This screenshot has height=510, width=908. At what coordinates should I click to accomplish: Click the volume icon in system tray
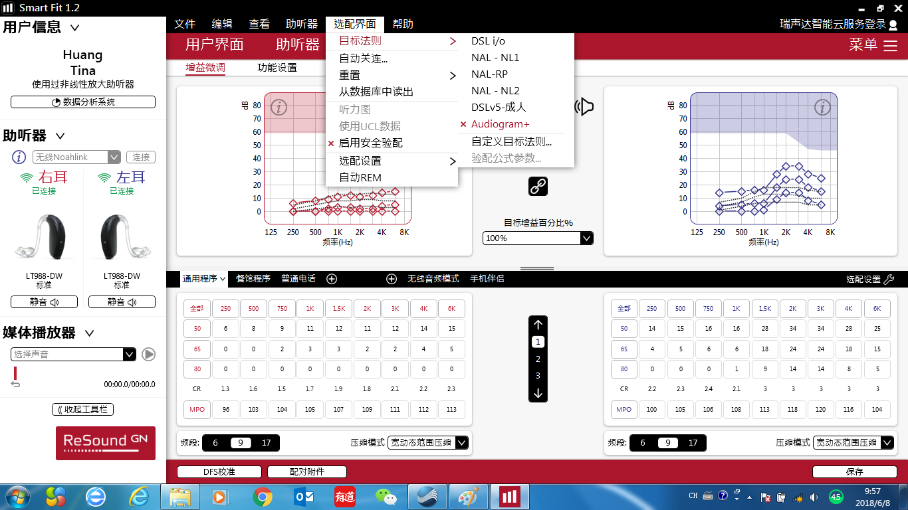point(814,497)
